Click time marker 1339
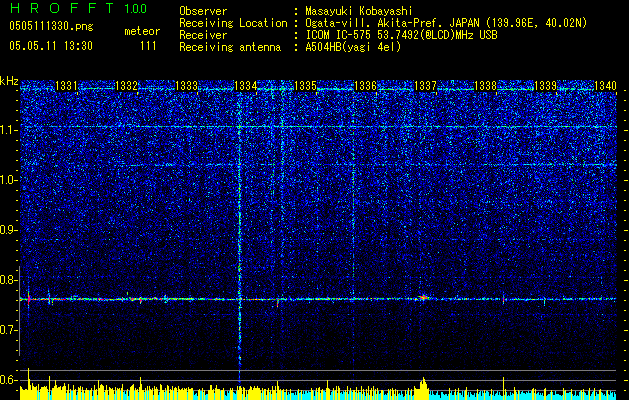Screen dimensions: 629x400 click(x=545, y=85)
